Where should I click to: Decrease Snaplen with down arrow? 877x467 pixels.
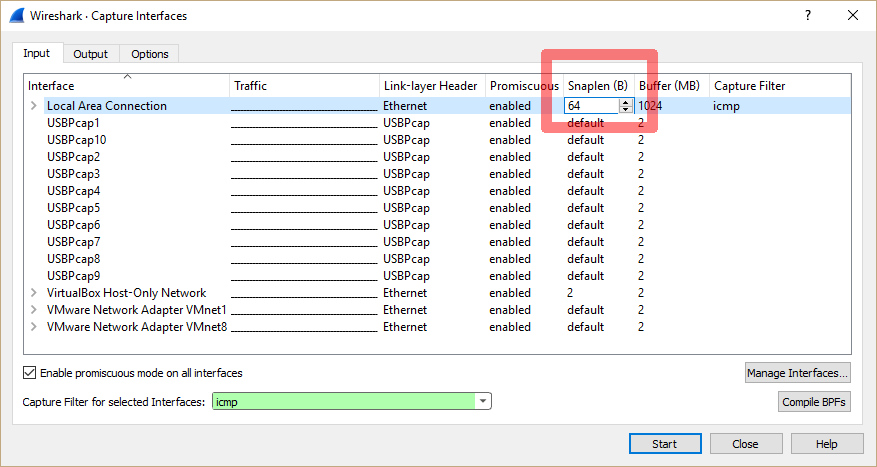pos(626,110)
